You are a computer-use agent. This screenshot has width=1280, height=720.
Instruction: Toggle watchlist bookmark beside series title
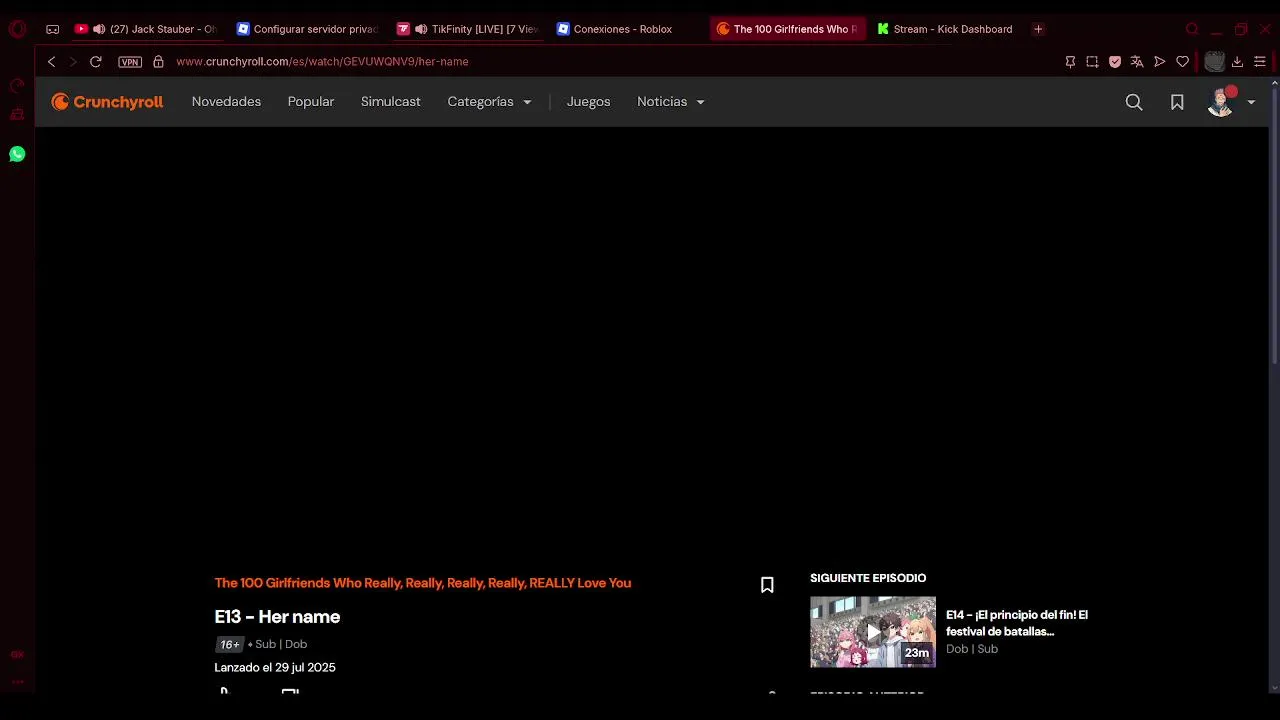tap(767, 585)
